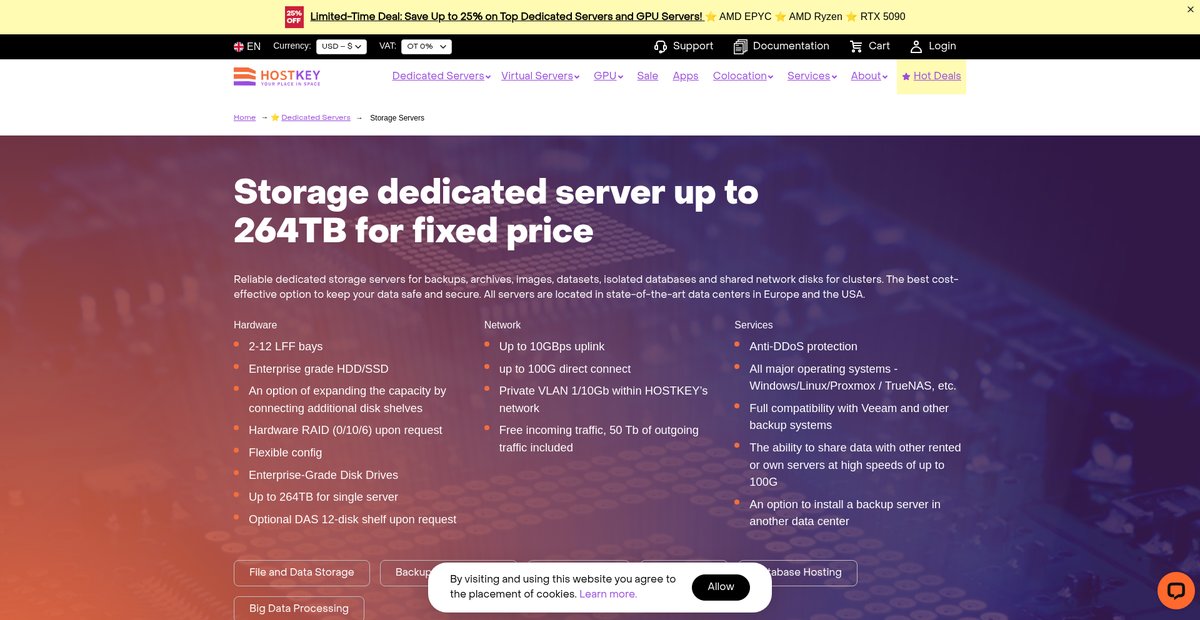
Task: Expand the About menu
Action: (x=869, y=76)
